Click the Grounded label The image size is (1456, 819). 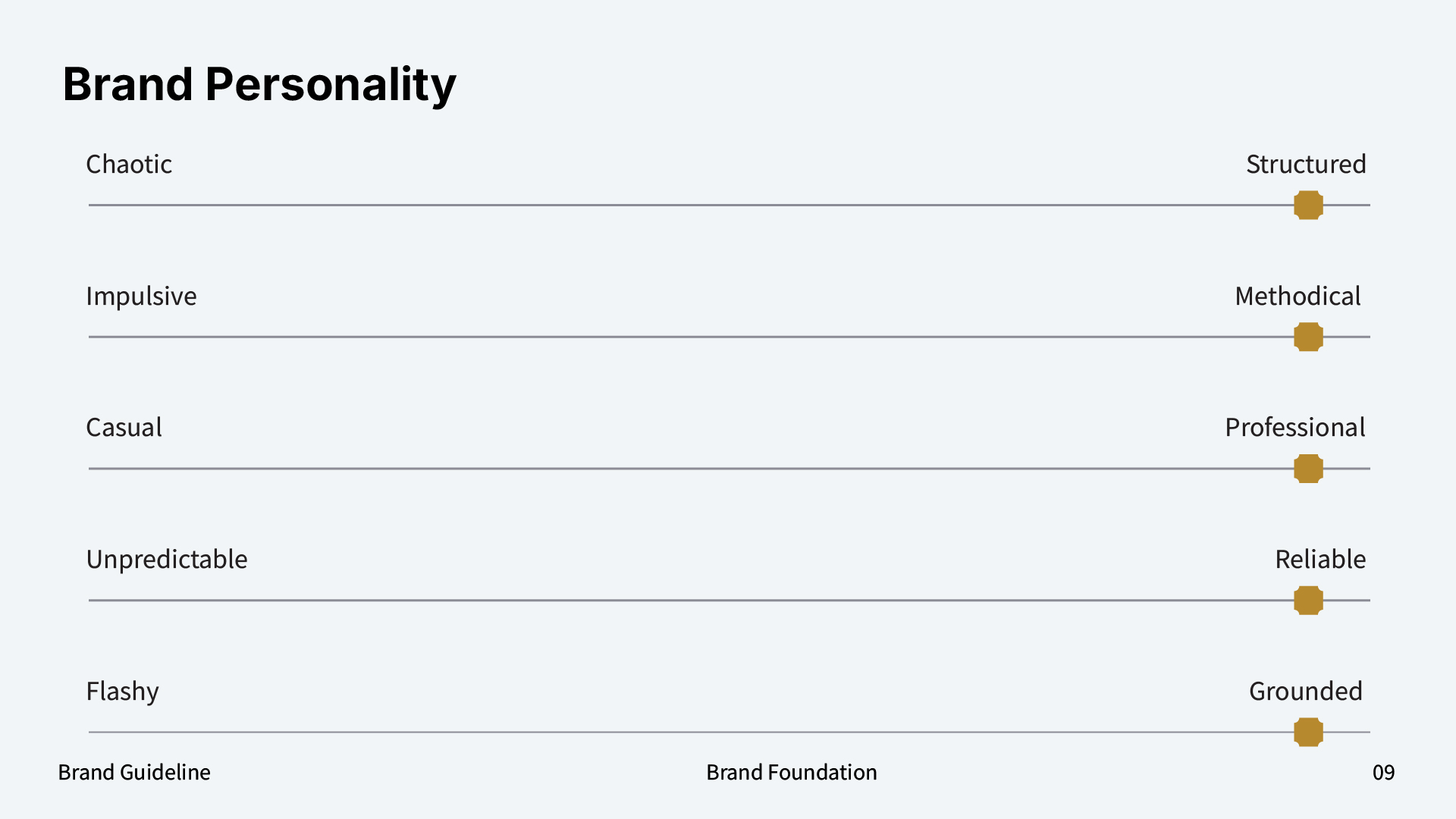1305,692
